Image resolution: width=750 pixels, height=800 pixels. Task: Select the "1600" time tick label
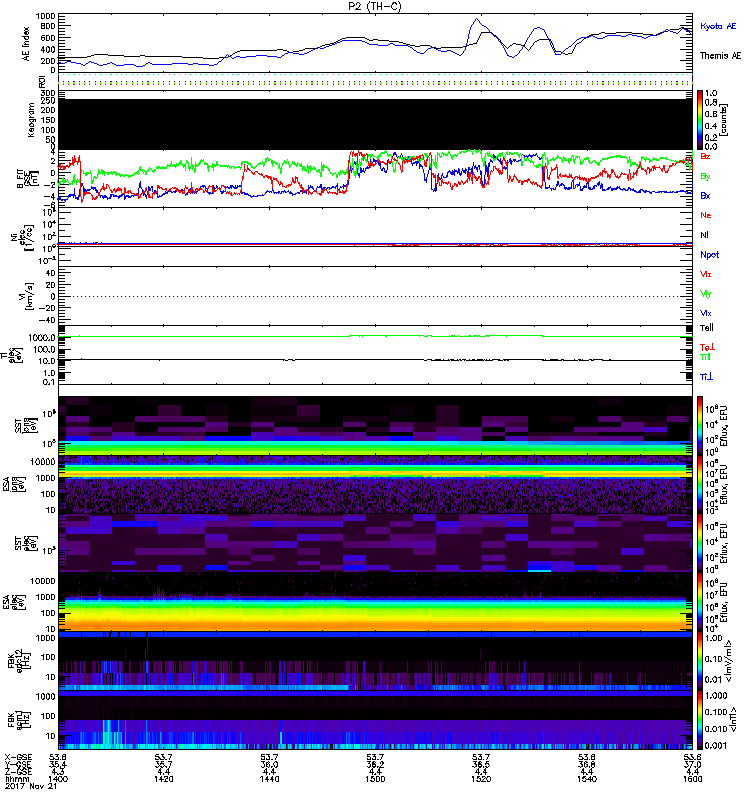click(692, 779)
